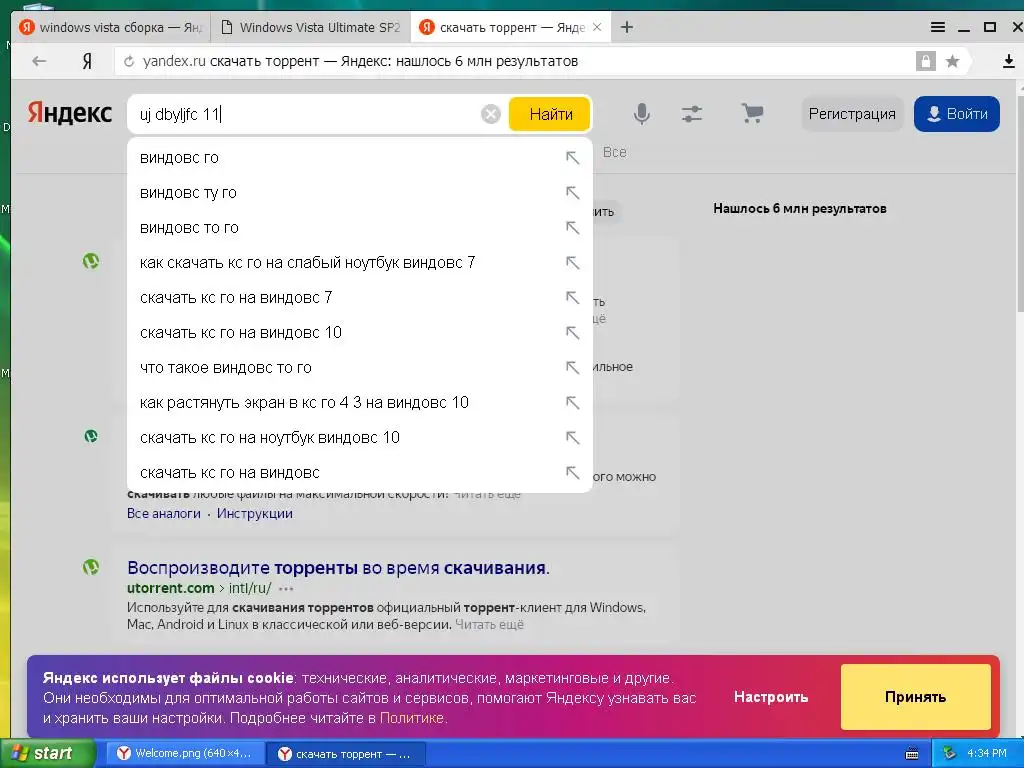Click the yellow 'Найти' search button

click(x=550, y=114)
